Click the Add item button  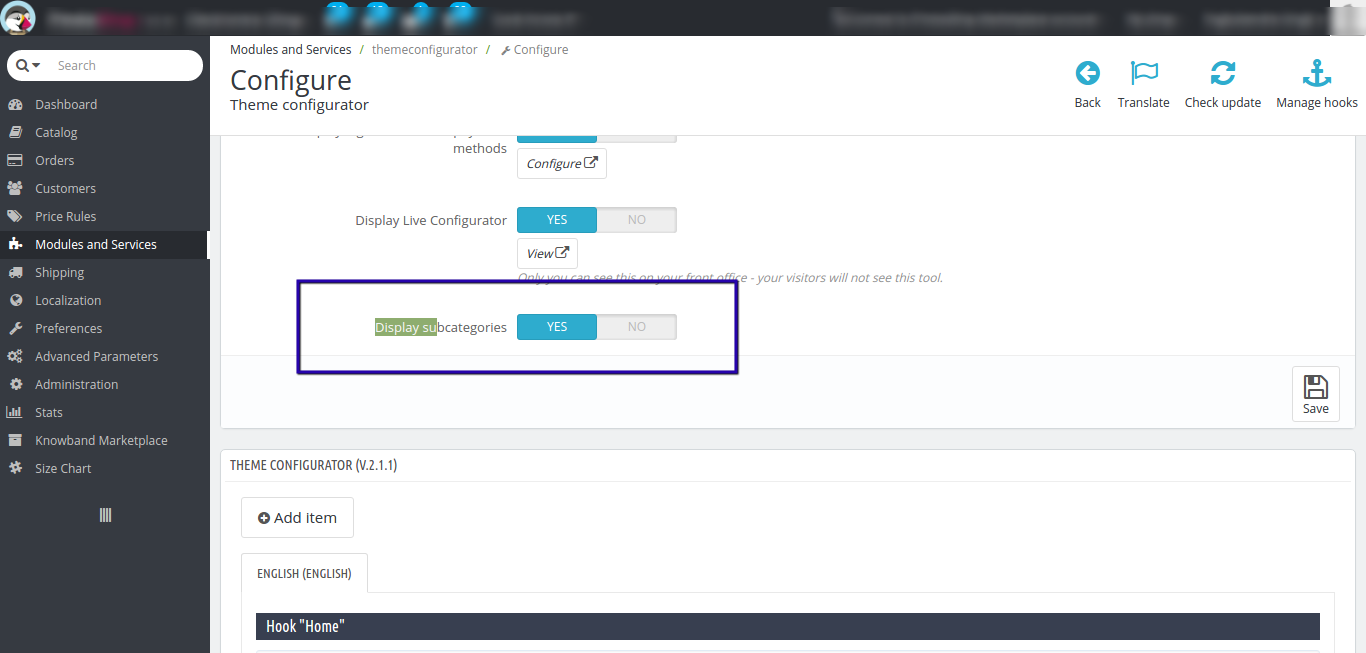coord(297,518)
